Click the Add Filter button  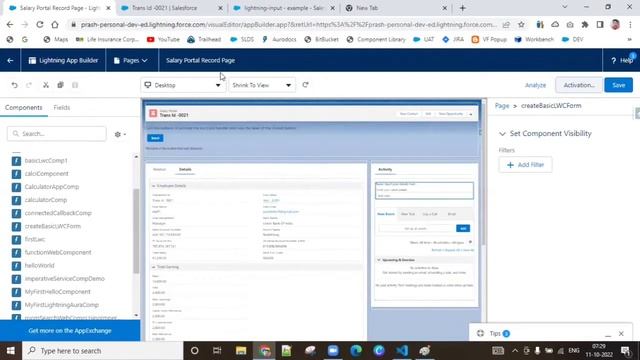tap(525, 165)
